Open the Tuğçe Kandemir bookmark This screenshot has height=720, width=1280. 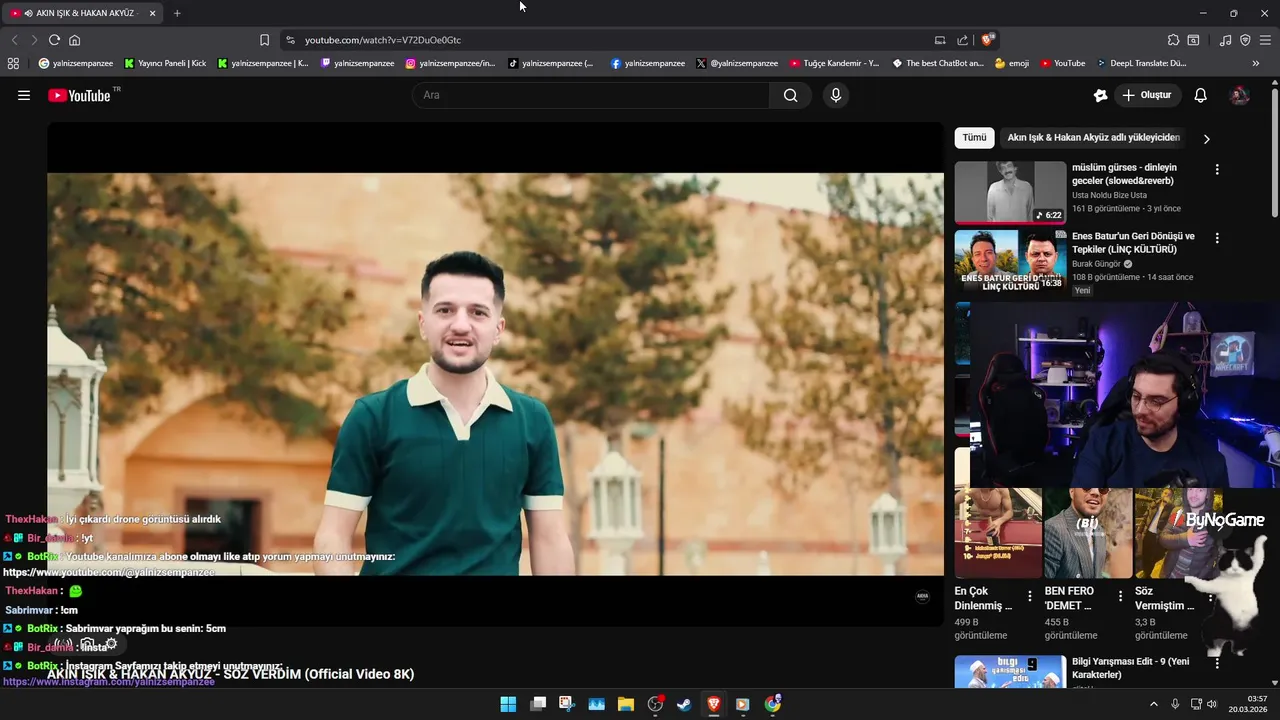click(x=834, y=63)
